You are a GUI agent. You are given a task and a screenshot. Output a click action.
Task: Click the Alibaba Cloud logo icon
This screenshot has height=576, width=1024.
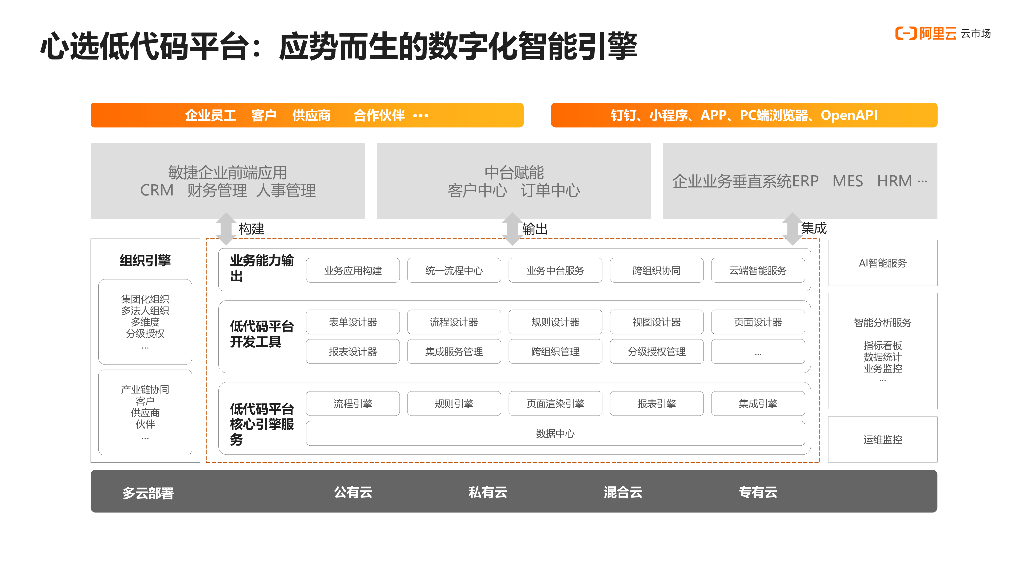pos(905,34)
